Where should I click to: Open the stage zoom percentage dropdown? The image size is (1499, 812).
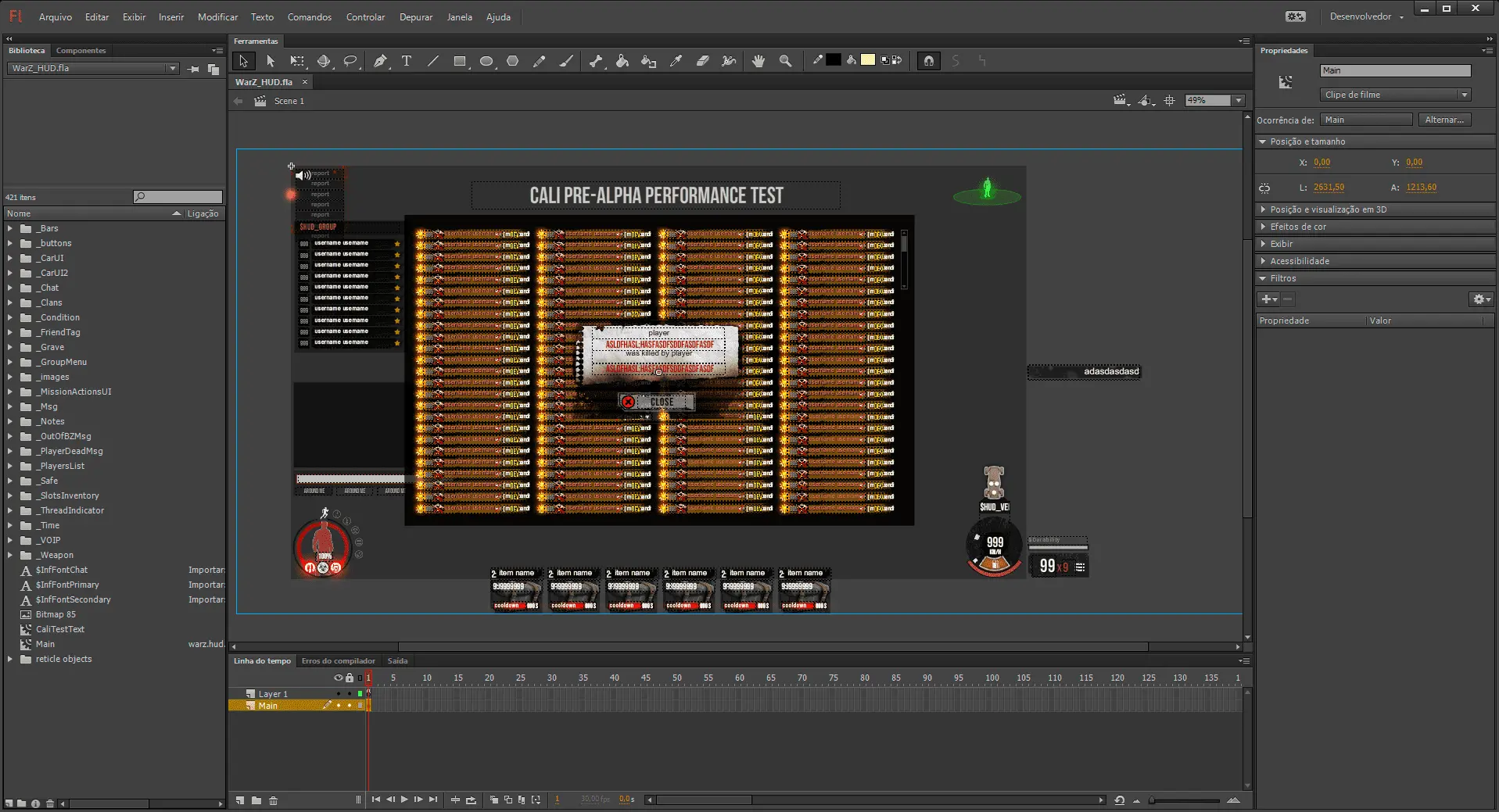pos(1239,101)
